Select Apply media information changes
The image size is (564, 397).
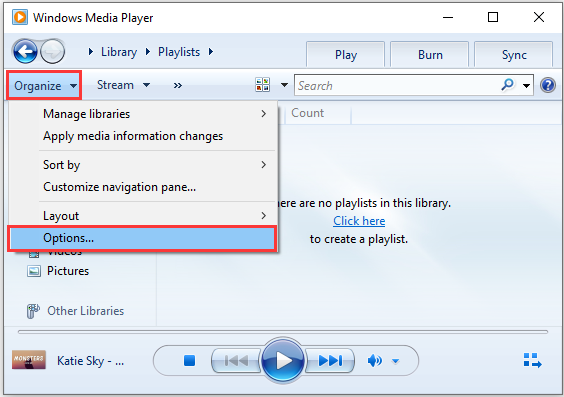point(144,136)
